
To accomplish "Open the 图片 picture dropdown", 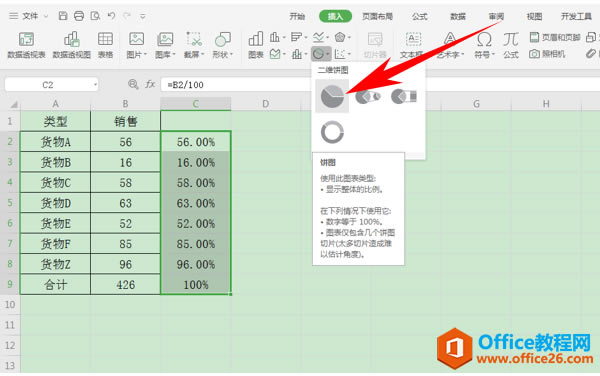I will [137, 45].
